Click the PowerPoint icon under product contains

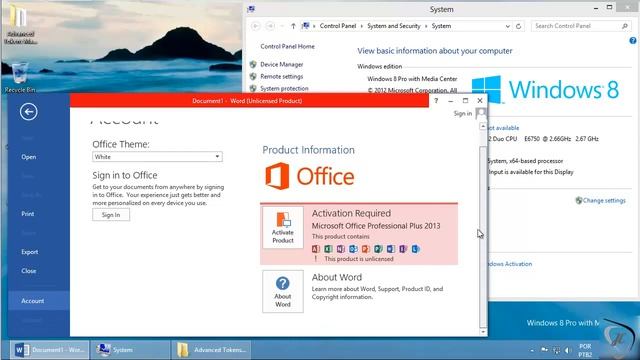(x=365, y=249)
